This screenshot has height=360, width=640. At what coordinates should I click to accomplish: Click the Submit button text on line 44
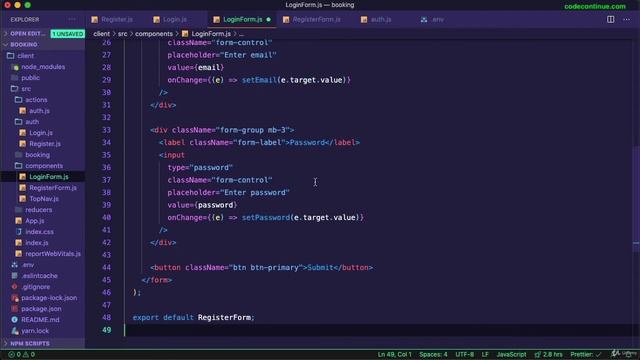320,268
